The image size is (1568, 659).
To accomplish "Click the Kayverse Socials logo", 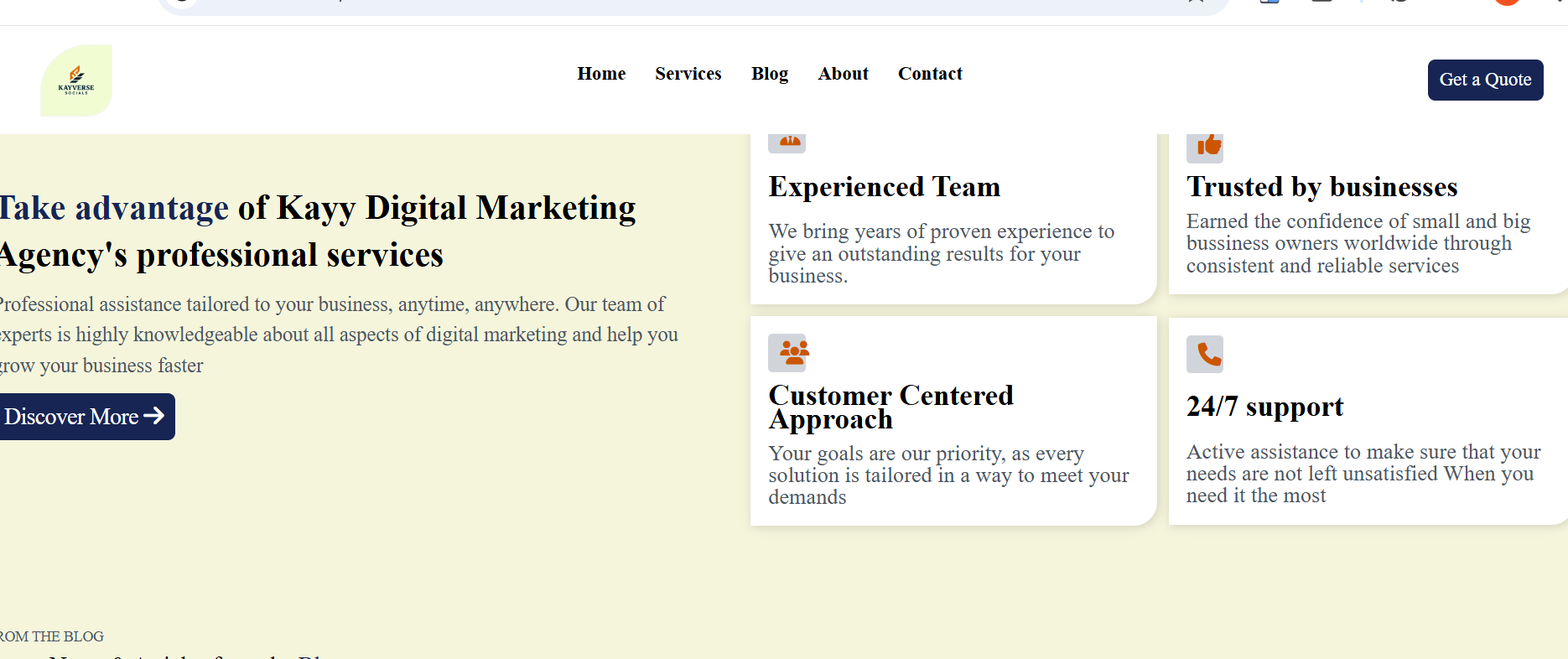I will click(x=76, y=80).
